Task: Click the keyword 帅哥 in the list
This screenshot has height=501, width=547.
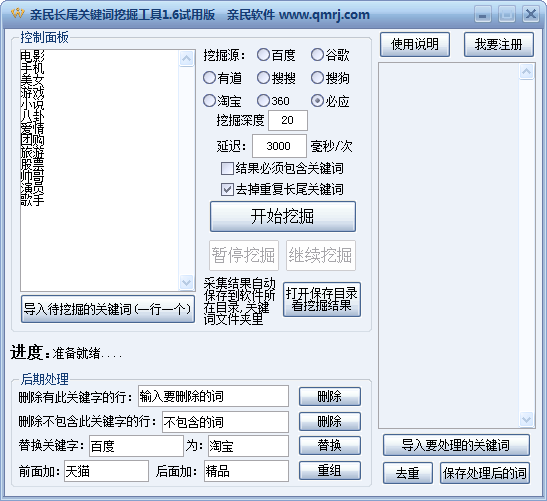Action: (x=32, y=176)
